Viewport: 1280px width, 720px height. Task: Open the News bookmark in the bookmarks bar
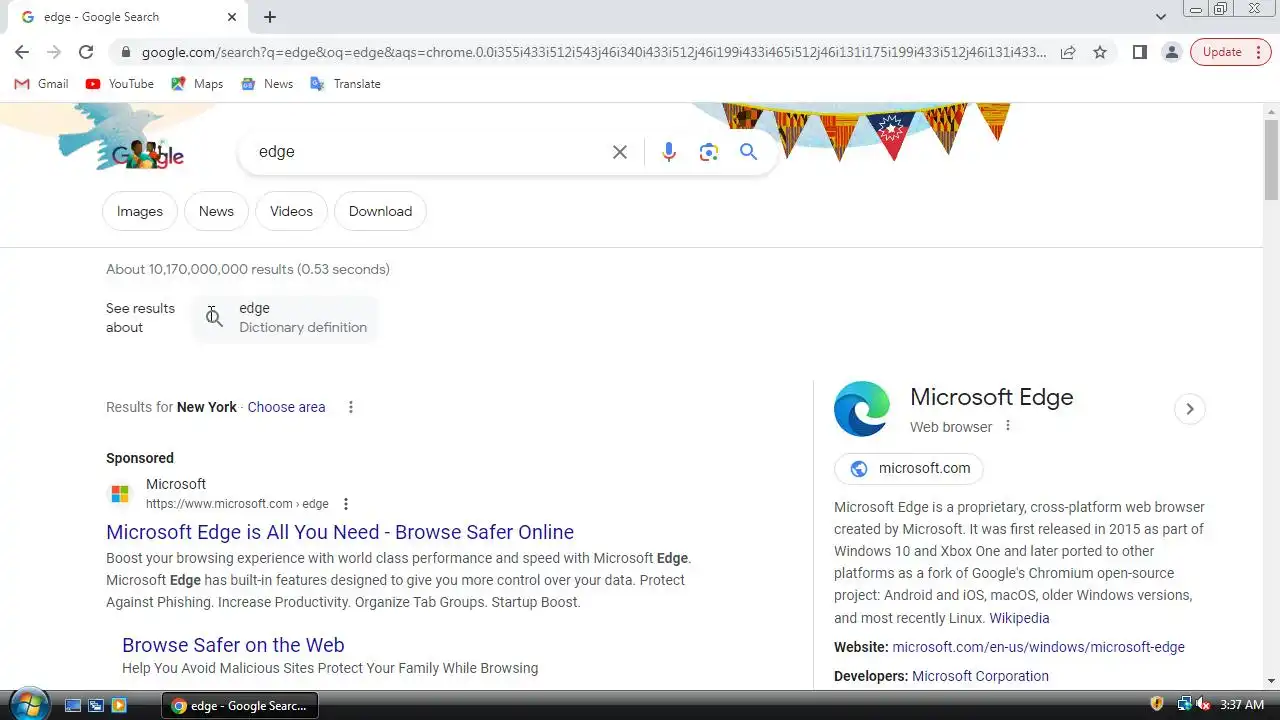tap(267, 84)
